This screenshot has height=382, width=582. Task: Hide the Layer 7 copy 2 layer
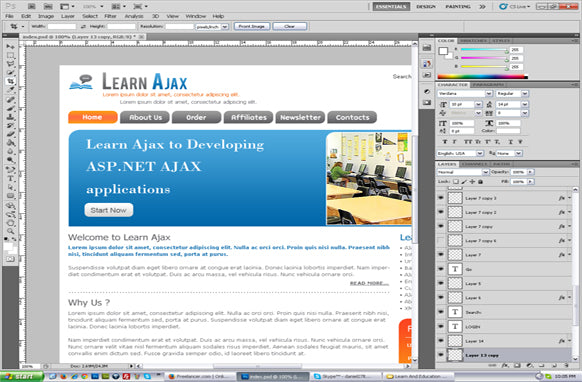pos(441,212)
